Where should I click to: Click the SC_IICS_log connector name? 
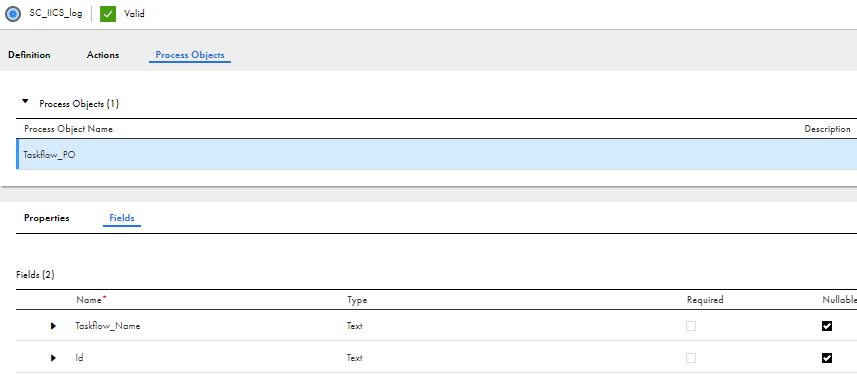(56, 14)
